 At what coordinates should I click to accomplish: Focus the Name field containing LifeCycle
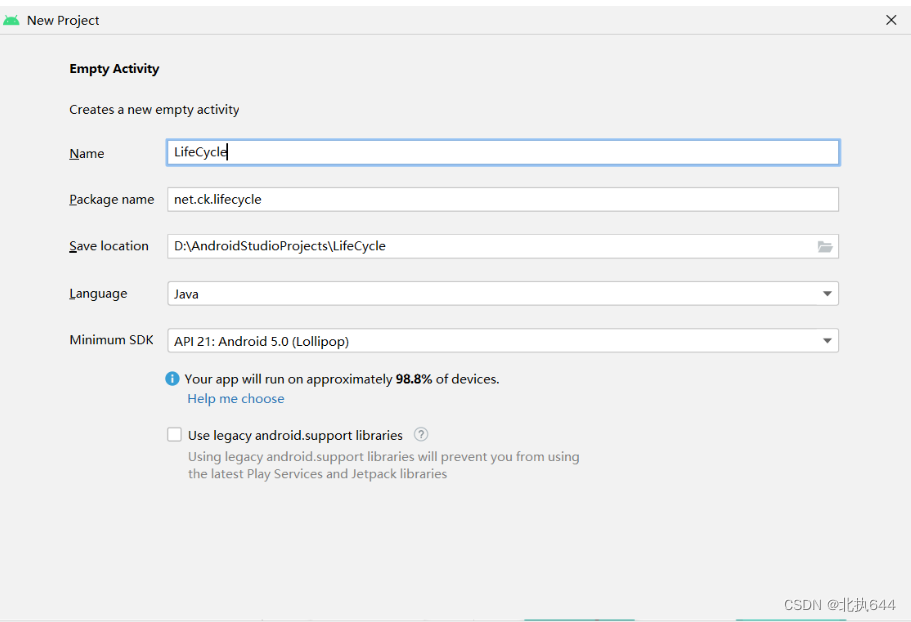tap(503, 153)
